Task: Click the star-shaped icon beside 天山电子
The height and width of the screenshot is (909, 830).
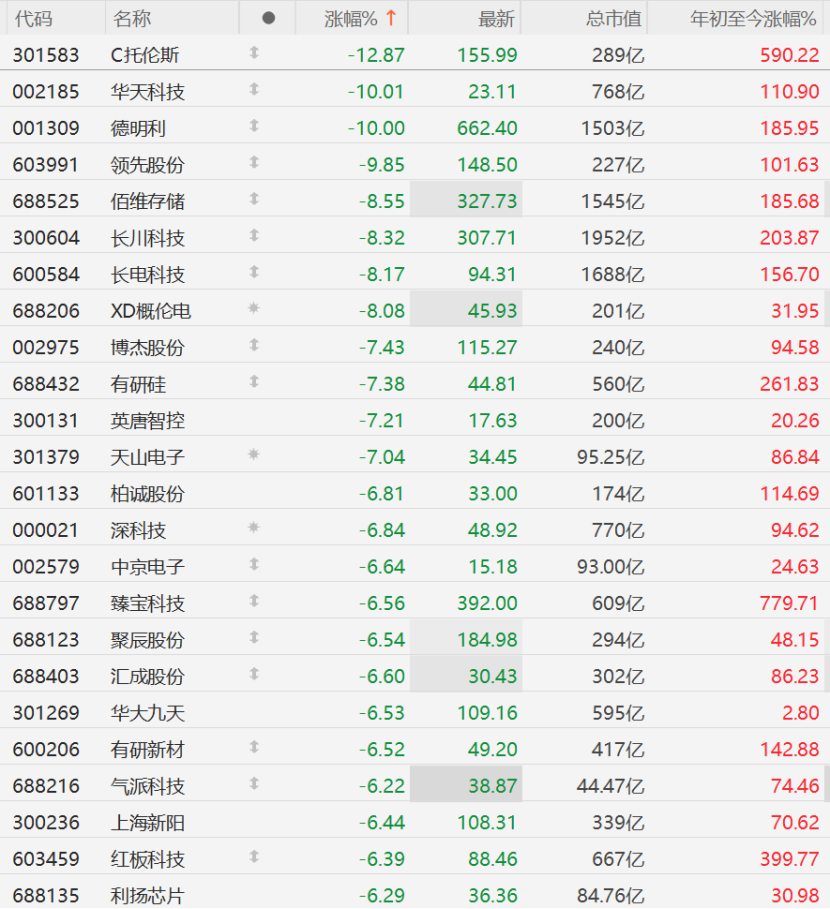Action: (253, 454)
